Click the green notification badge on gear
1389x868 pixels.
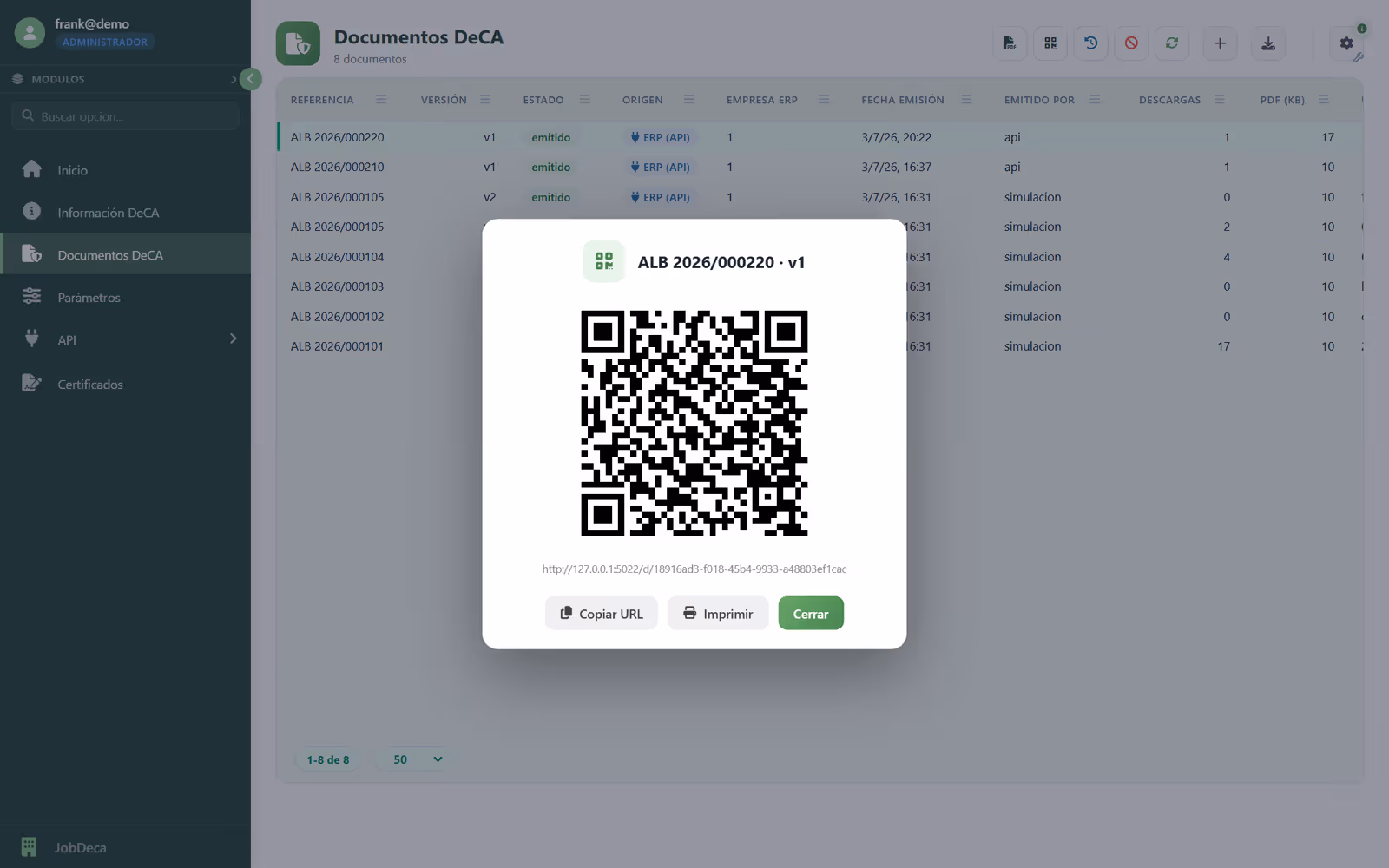1362,29
